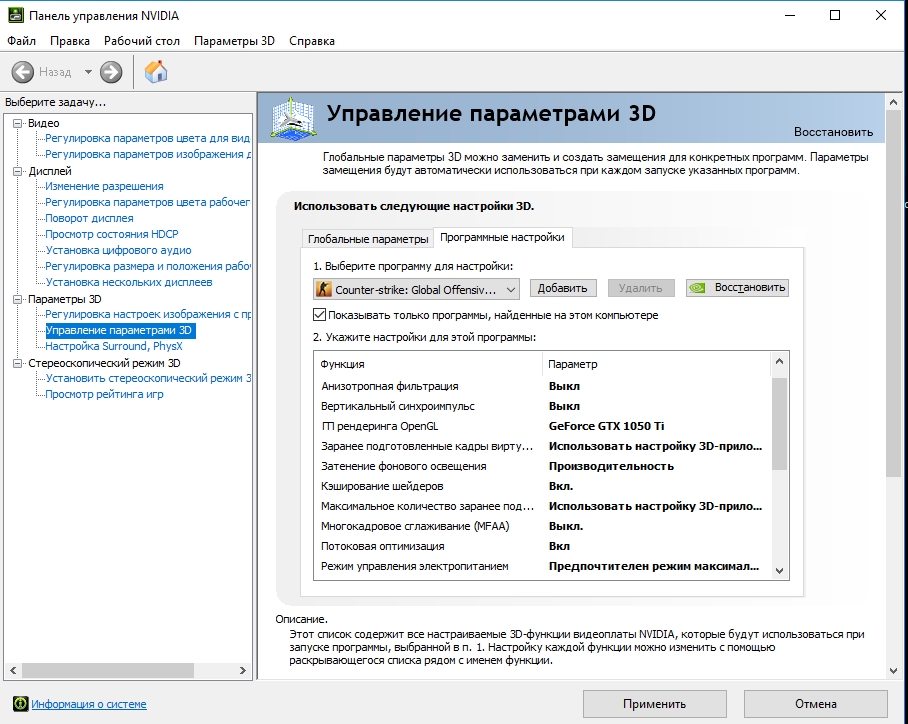
Task: Click main panel scroll-up arrow
Action: click(893, 103)
